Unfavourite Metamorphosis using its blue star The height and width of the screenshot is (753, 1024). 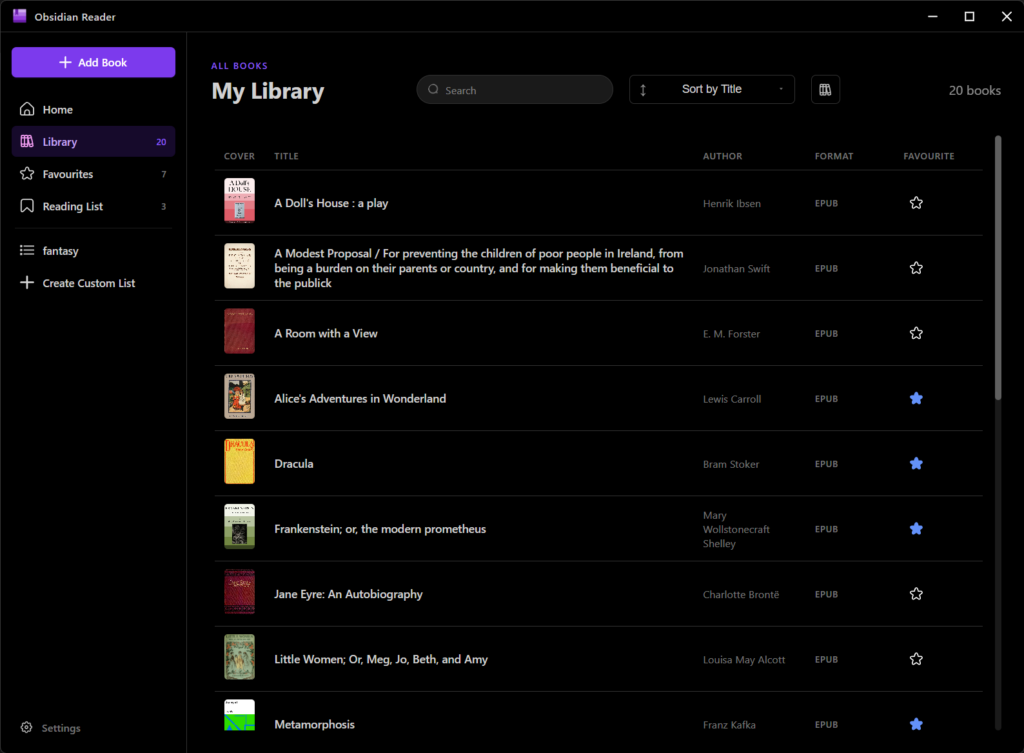[x=916, y=724]
